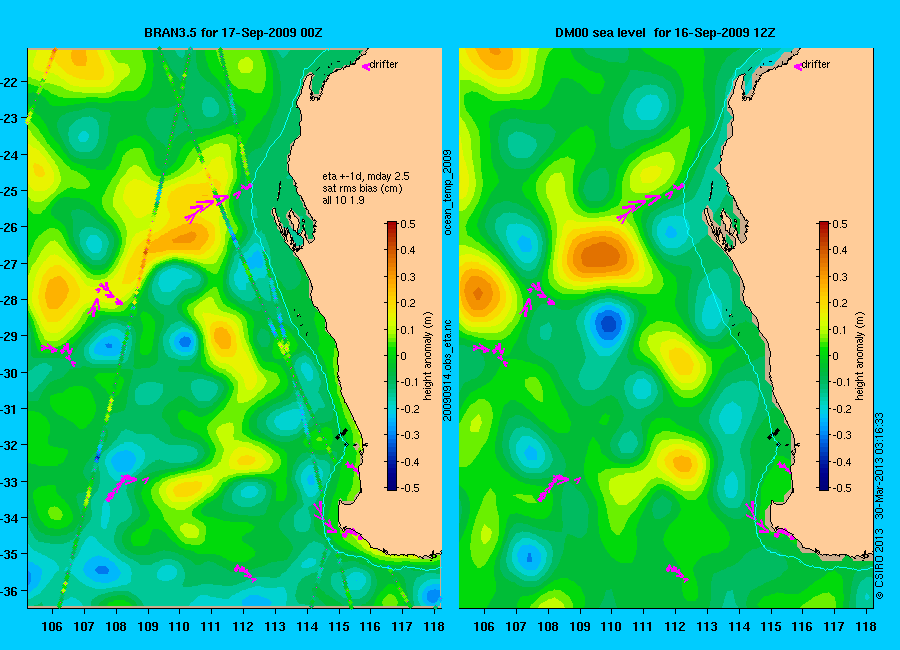The width and height of the screenshot is (900, 650).
Task: Click the -22 latitude axis label
Action: [9, 82]
